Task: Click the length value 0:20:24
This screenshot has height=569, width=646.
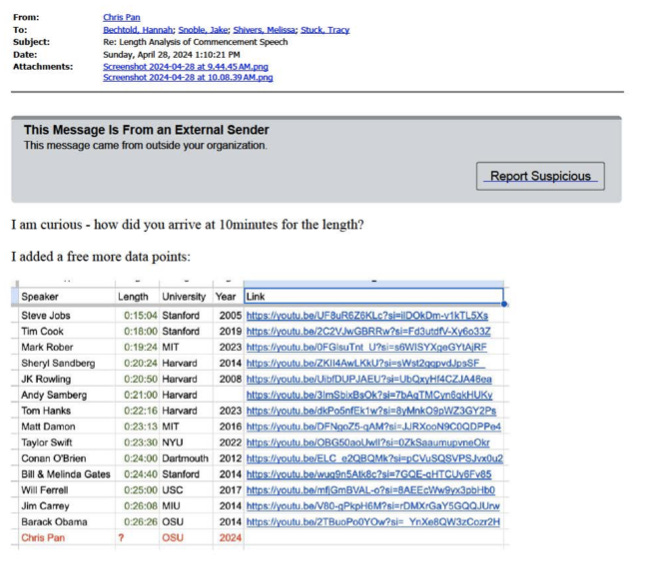Action: pos(140,363)
